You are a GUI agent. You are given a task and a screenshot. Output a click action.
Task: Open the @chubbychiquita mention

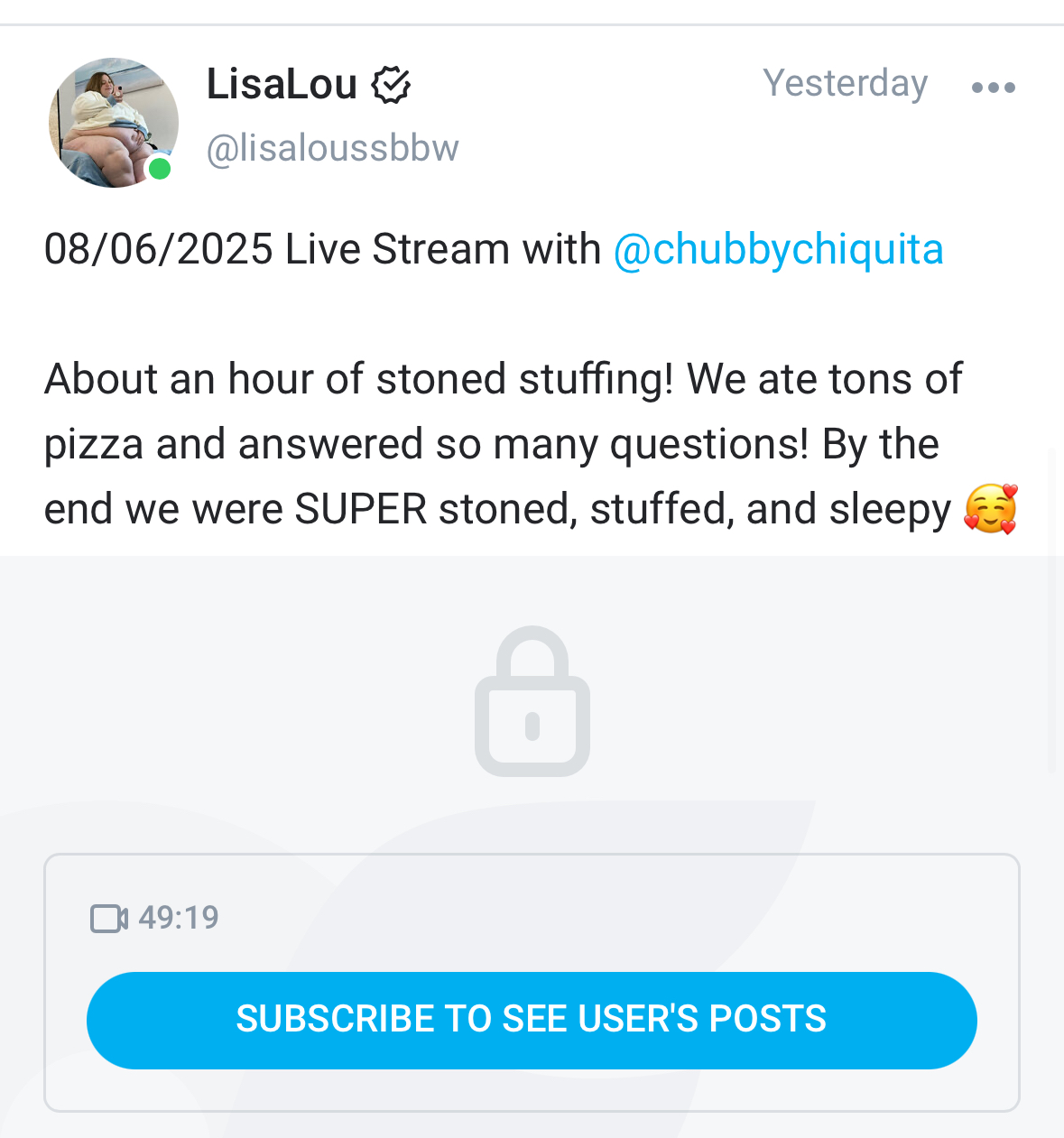pyautogui.click(x=778, y=250)
